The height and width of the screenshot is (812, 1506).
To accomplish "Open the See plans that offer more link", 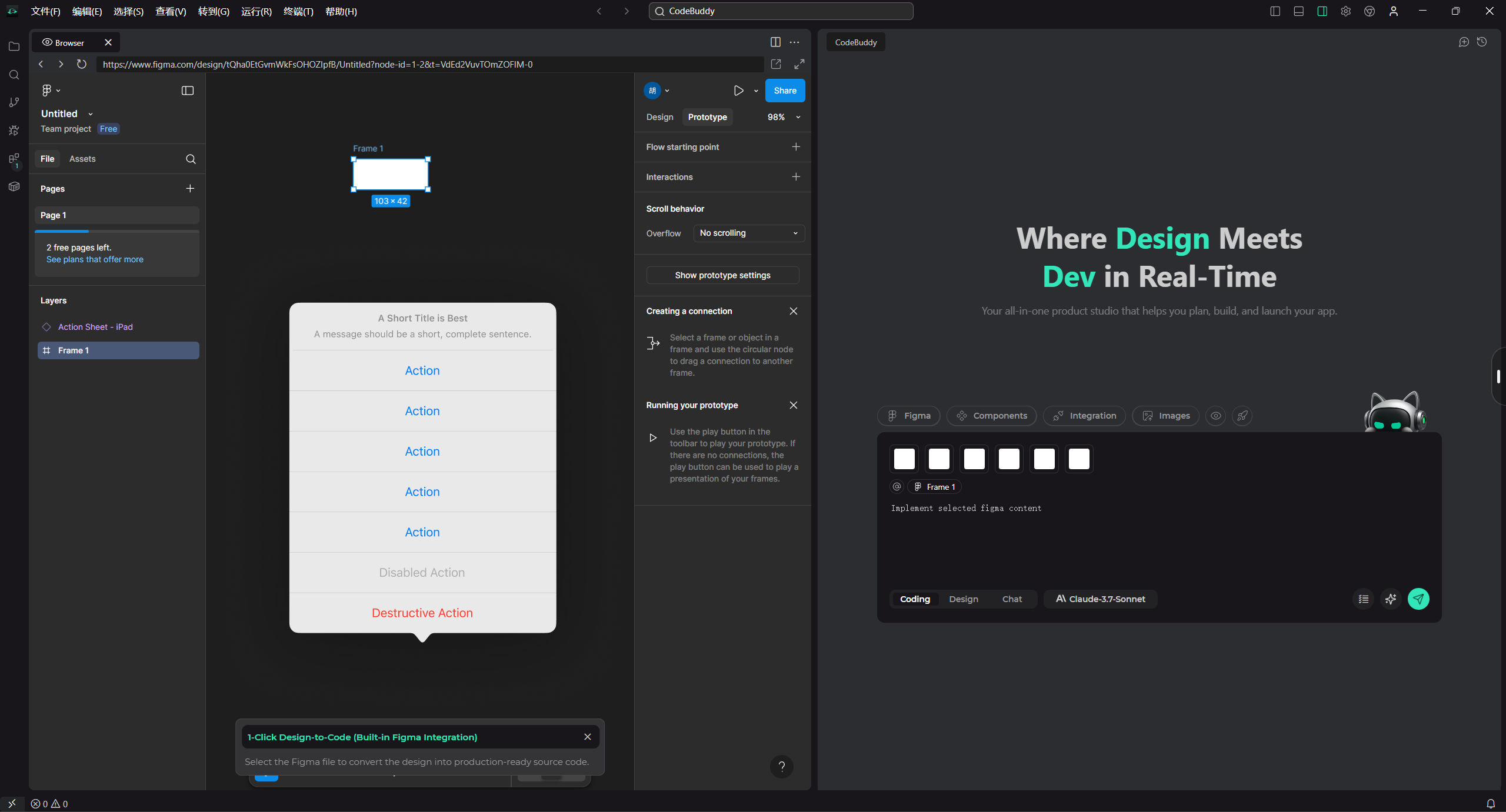I will click(x=95, y=259).
